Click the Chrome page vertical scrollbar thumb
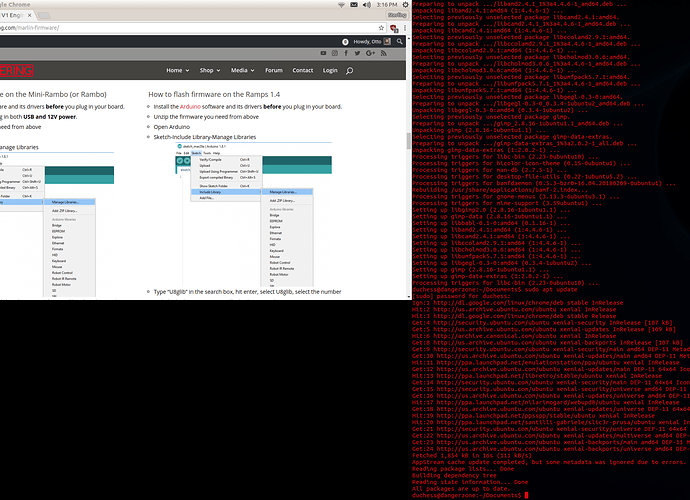Screen dimensions: 690x500 (x=408, y=141)
